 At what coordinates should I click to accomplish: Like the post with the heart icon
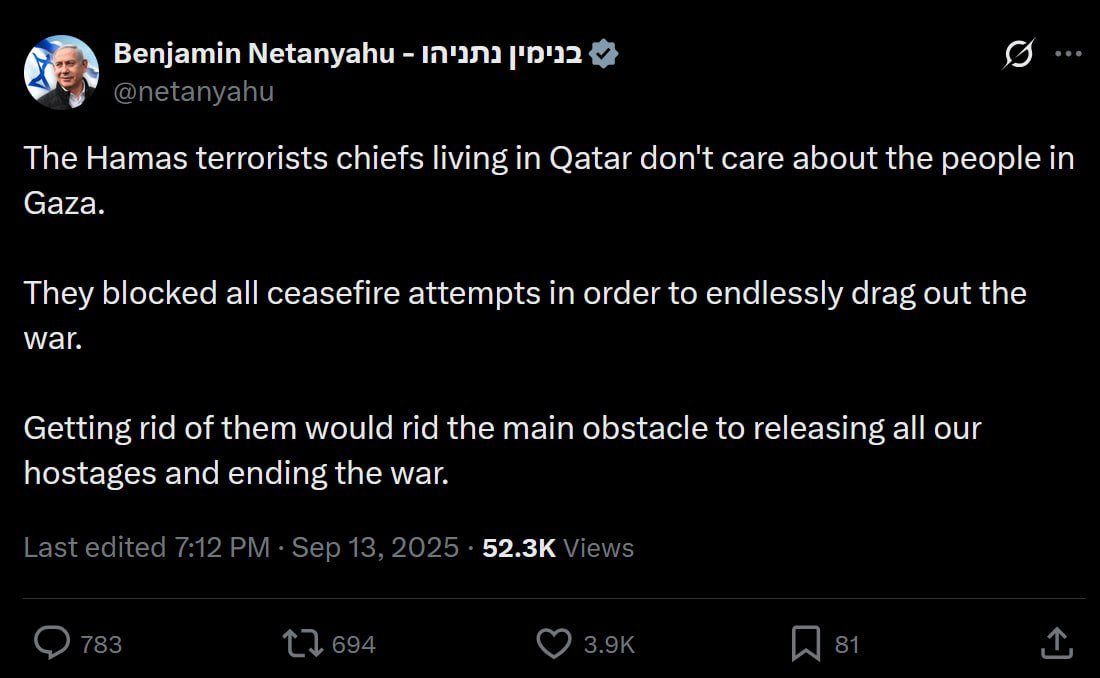554,643
